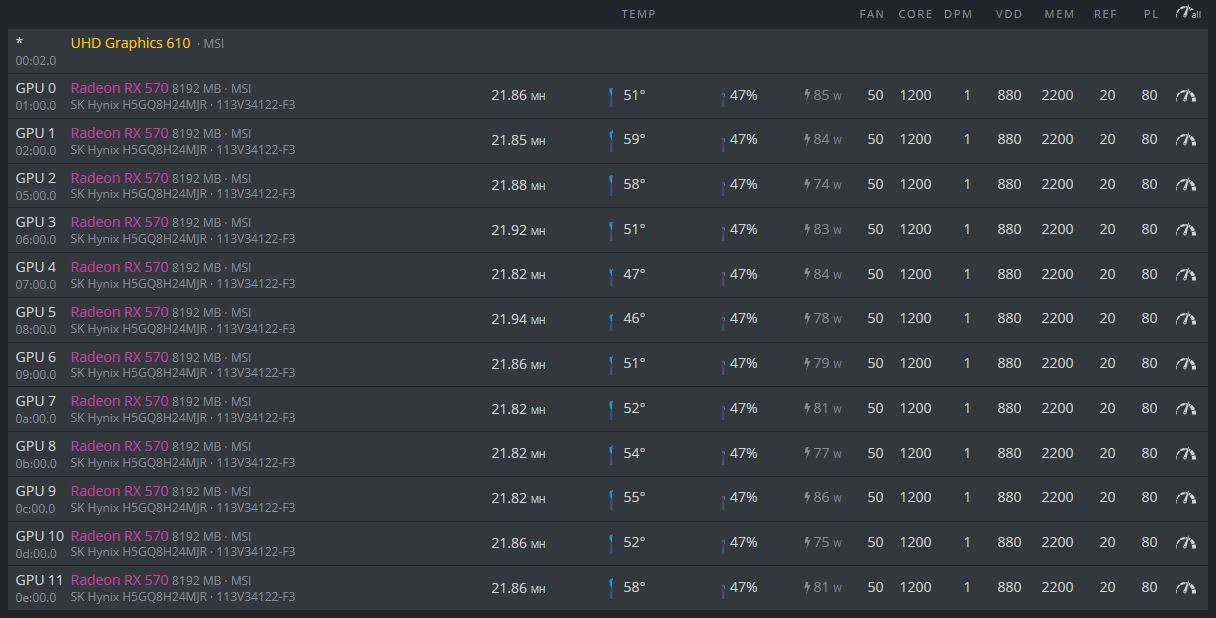Click the thermometer icon in GPU 0 row
Image resolution: width=1216 pixels, height=618 pixels.
pyautogui.click(x=611, y=96)
